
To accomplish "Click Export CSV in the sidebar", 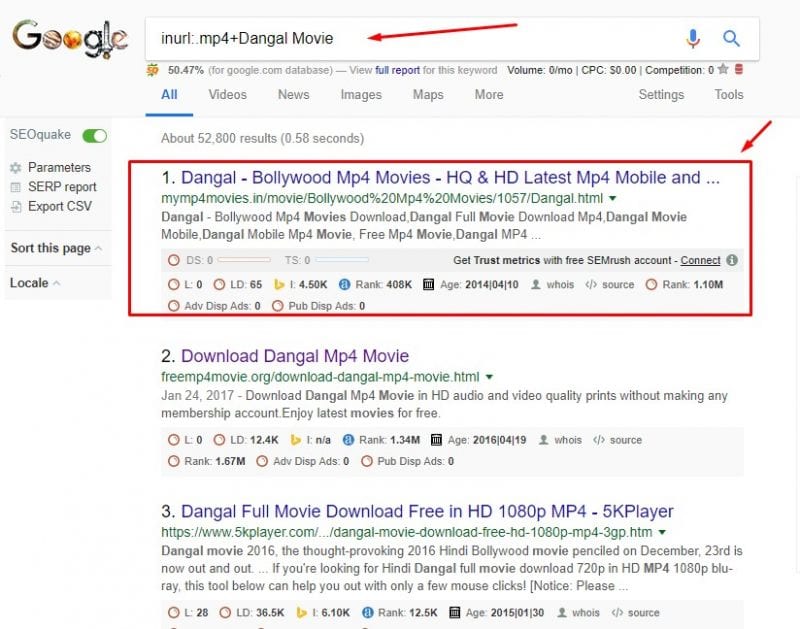I will click(60, 206).
